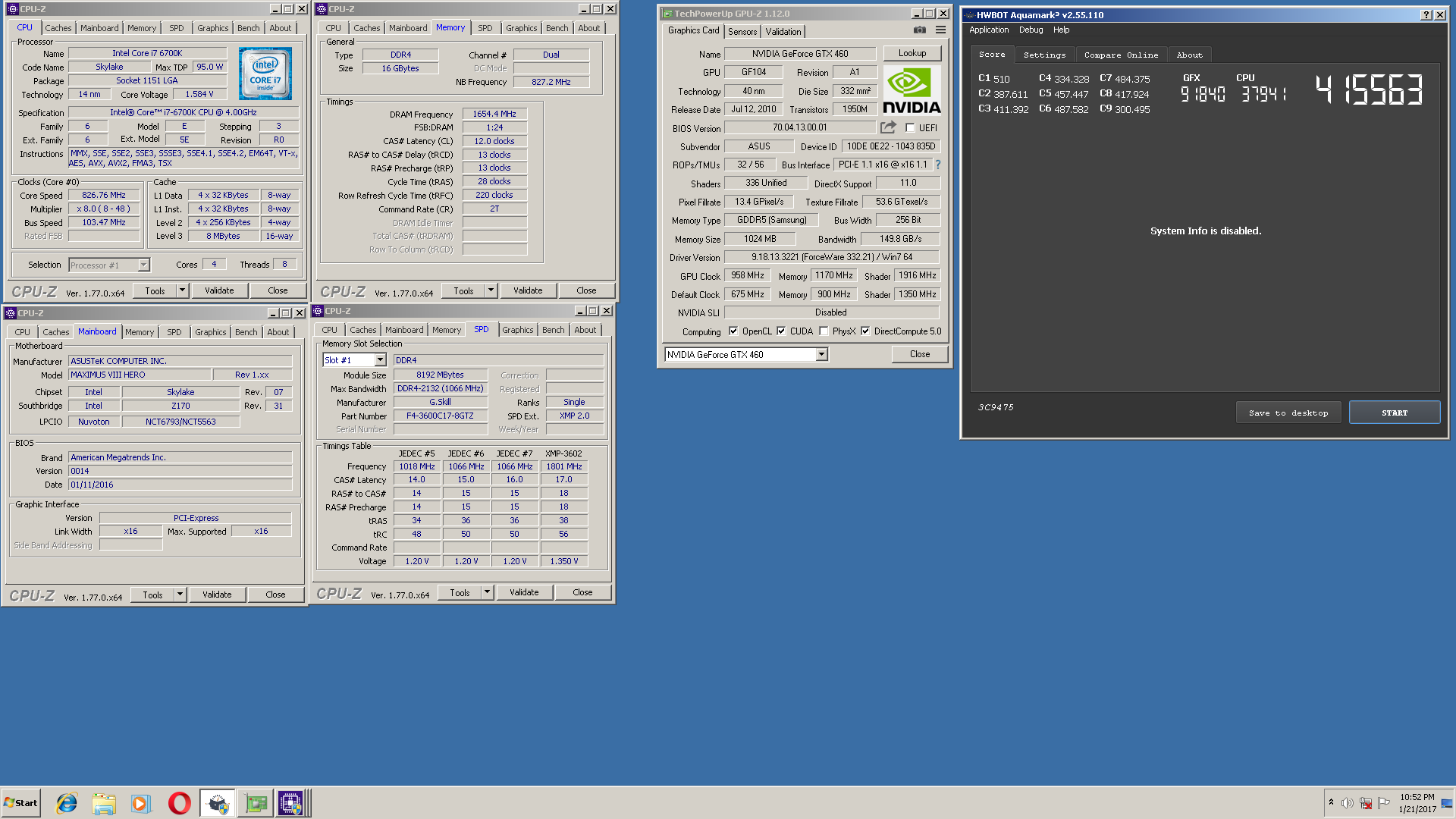Viewport: 1456px width, 819px height.
Task: Click the volume speaker tray icon
Action: click(1348, 803)
